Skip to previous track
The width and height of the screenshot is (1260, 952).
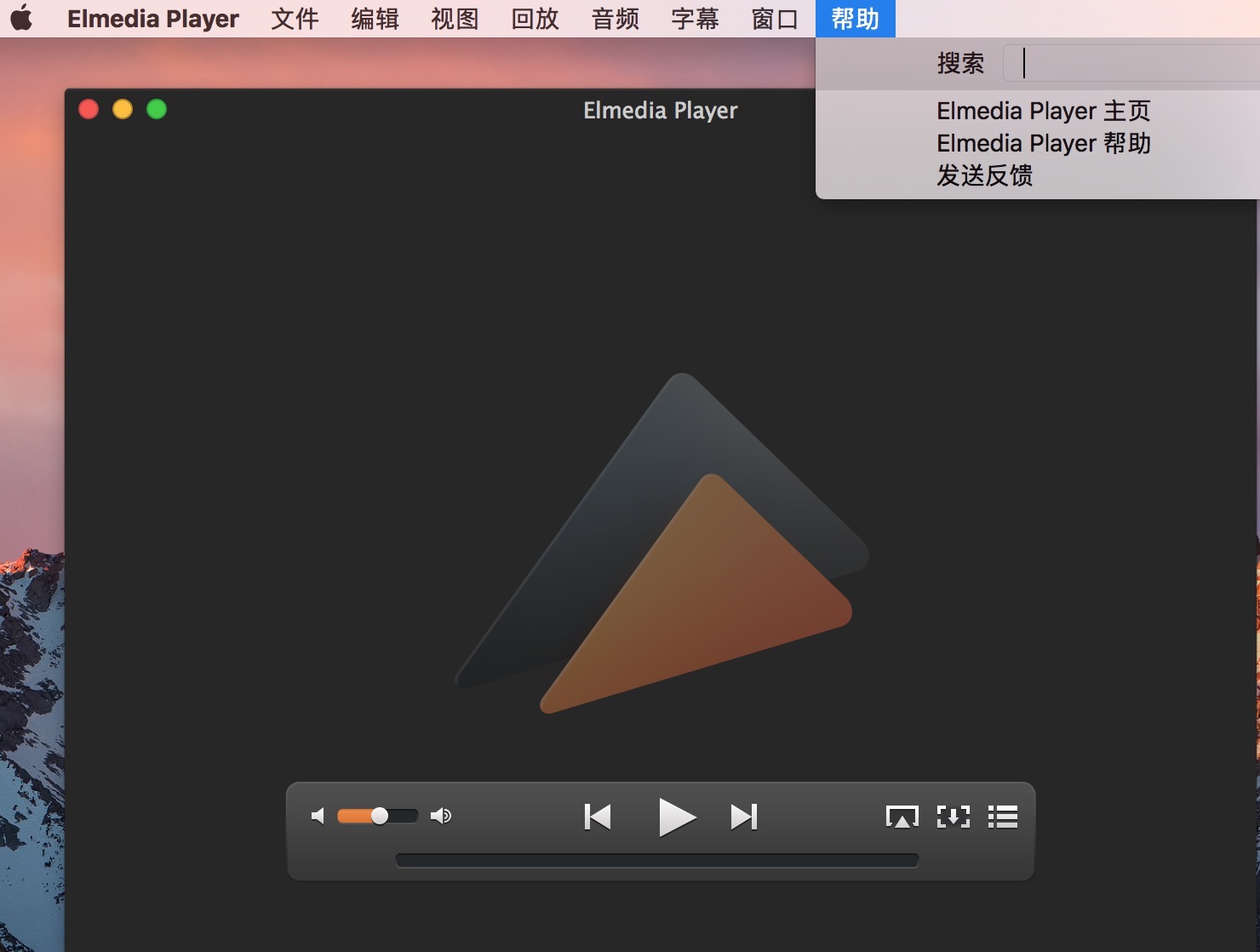(x=598, y=817)
